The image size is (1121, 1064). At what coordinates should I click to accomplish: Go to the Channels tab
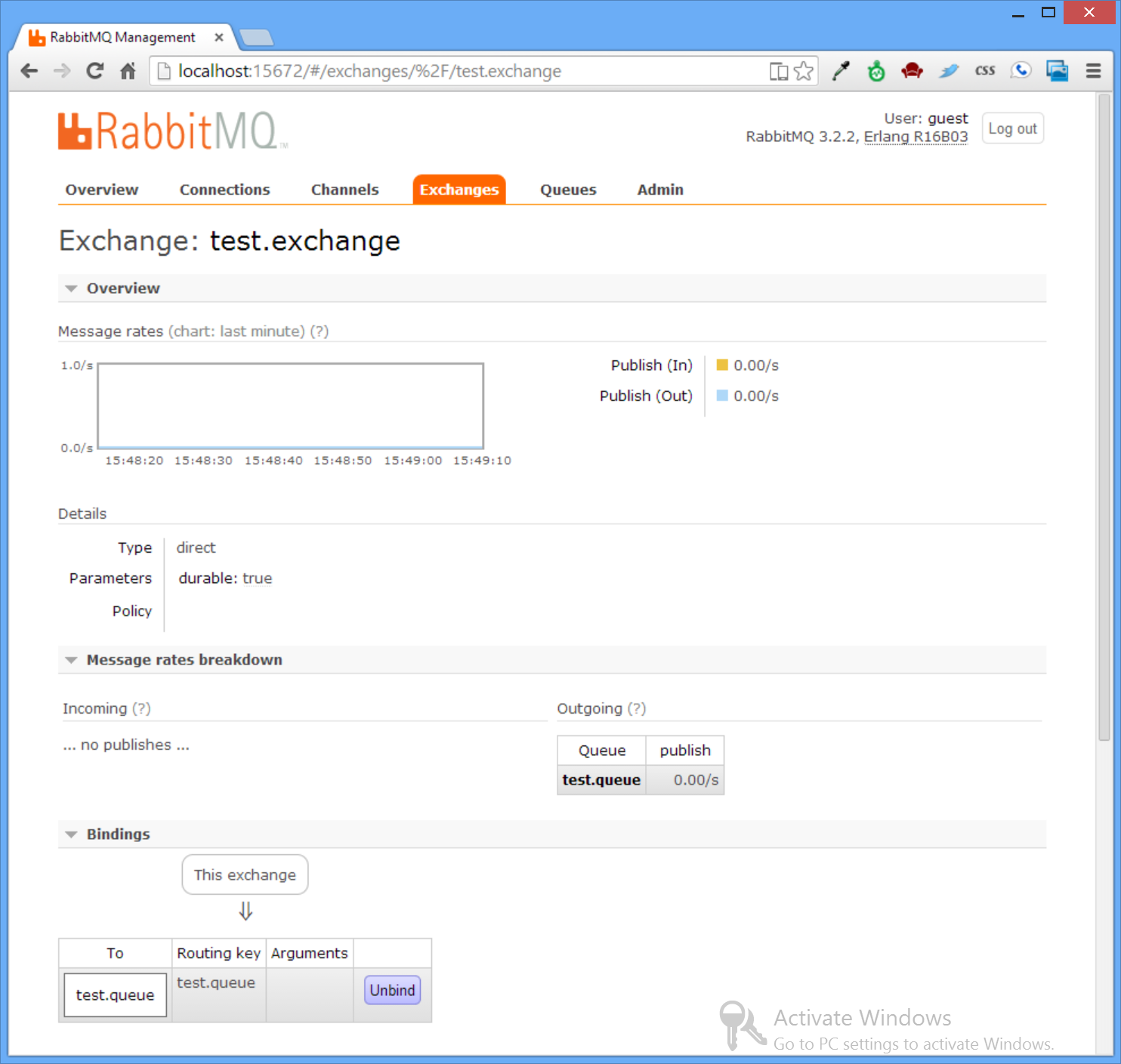tap(345, 190)
